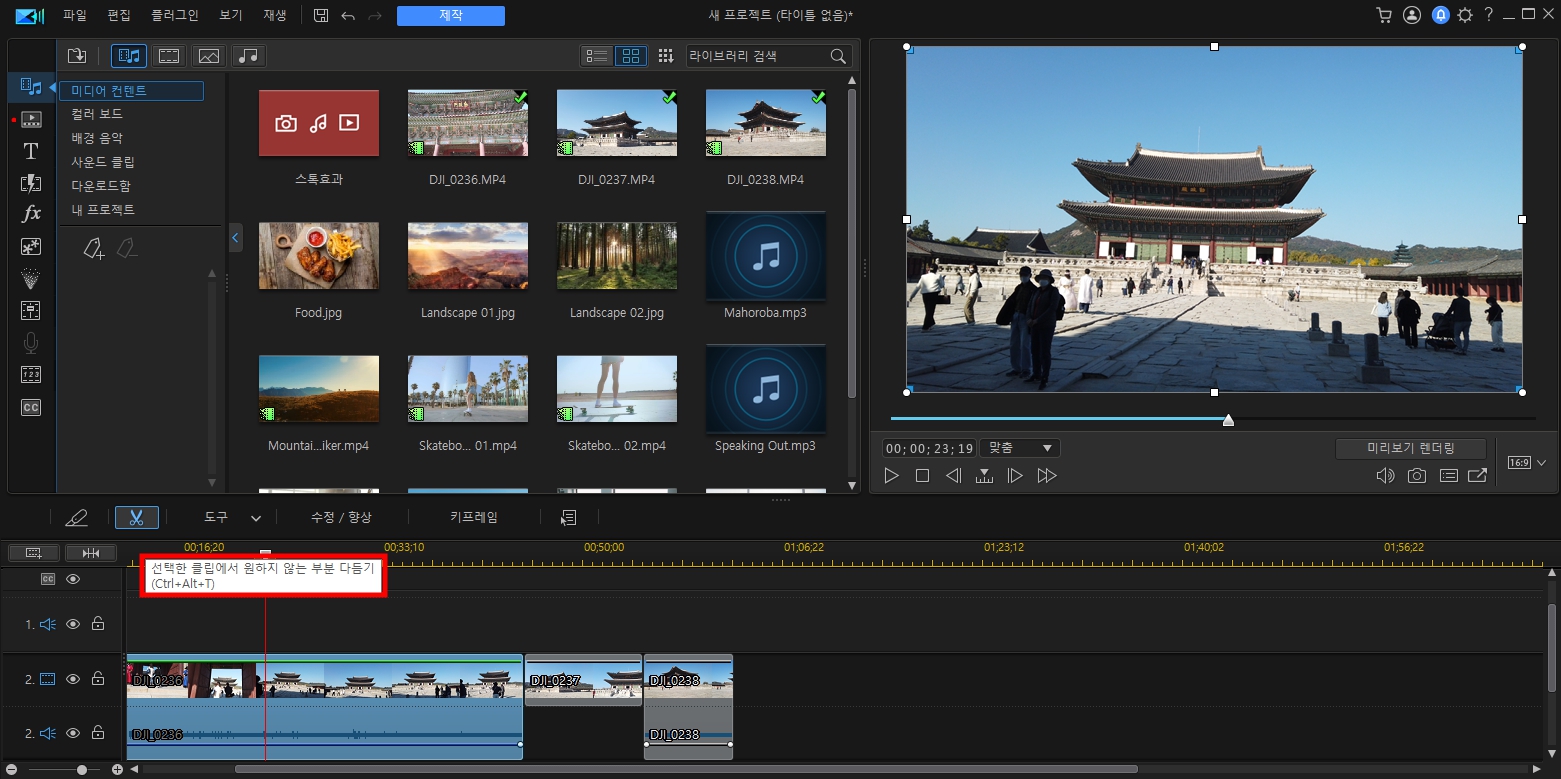Viewport: 1561px width, 779px height.
Task: Open the library grid options menu icon
Action: (x=666, y=56)
